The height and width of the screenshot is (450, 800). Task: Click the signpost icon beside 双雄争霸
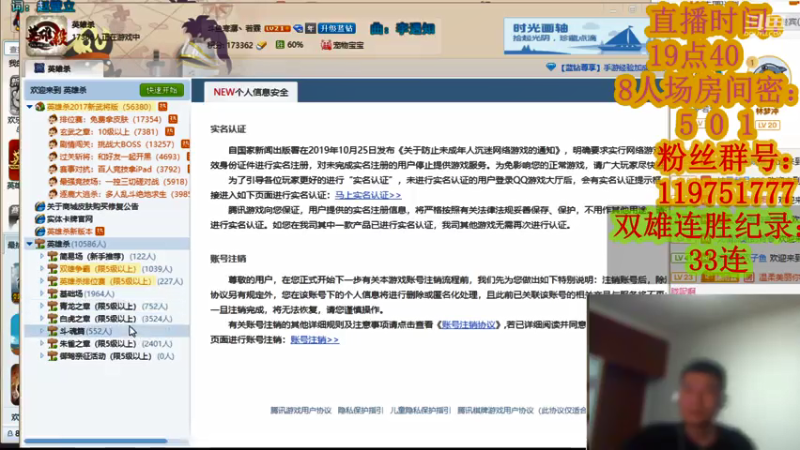tap(53, 269)
